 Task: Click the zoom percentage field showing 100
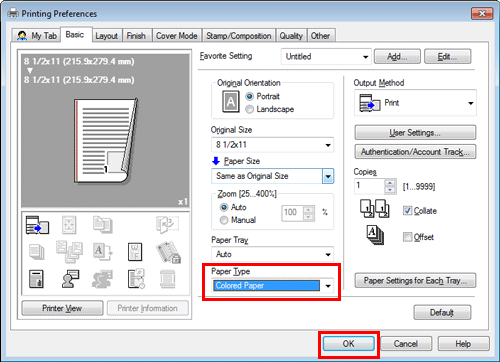pos(293,212)
